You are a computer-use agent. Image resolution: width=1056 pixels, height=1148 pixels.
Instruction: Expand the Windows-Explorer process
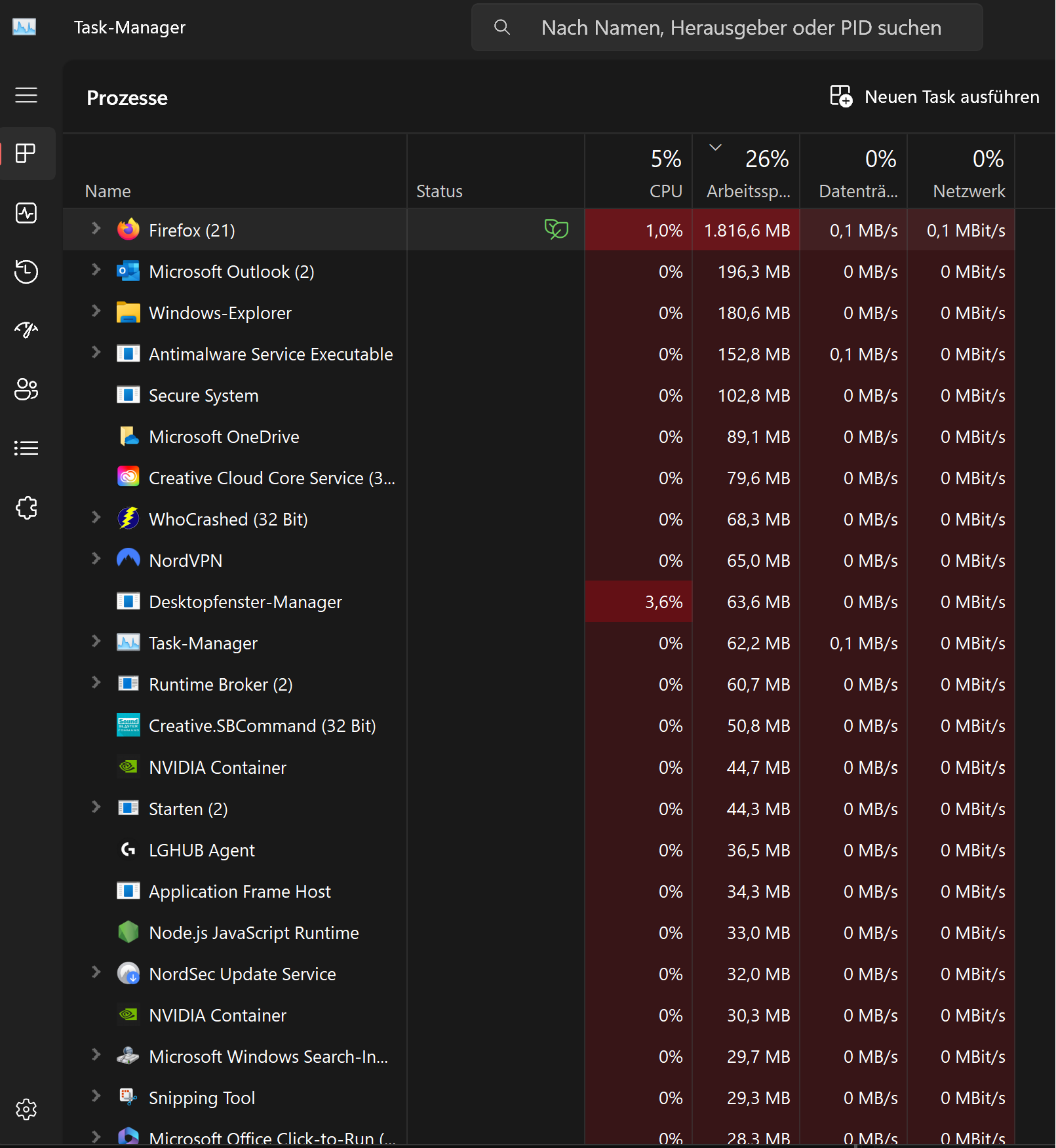tap(96, 311)
